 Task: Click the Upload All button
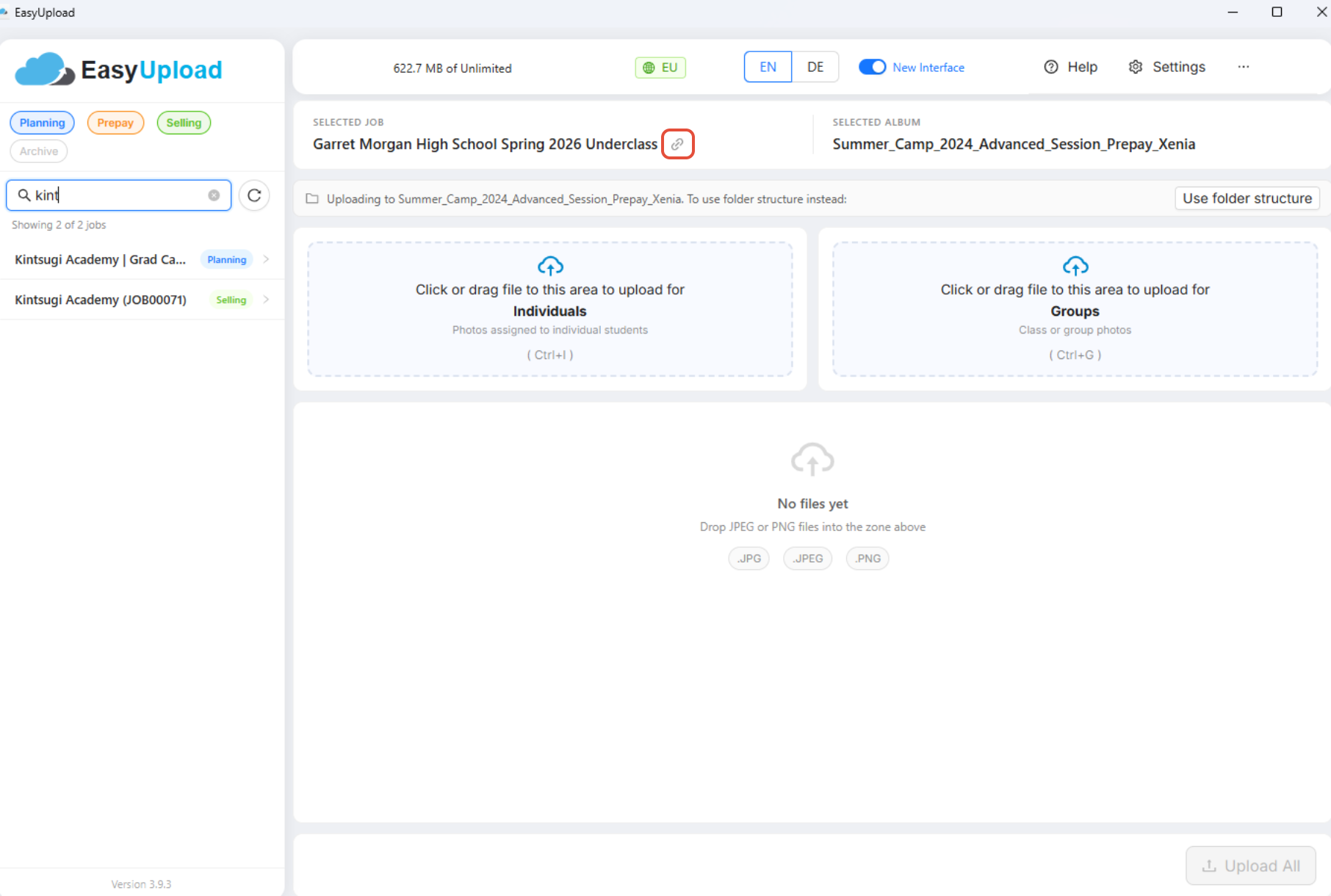(x=1250, y=866)
